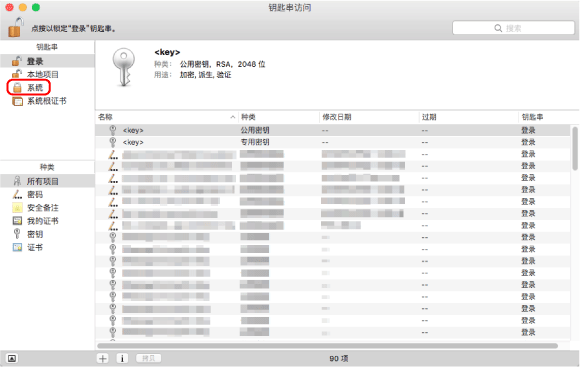Click the <key> title in details pane
580x367 pixels.
(x=167, y=52)
